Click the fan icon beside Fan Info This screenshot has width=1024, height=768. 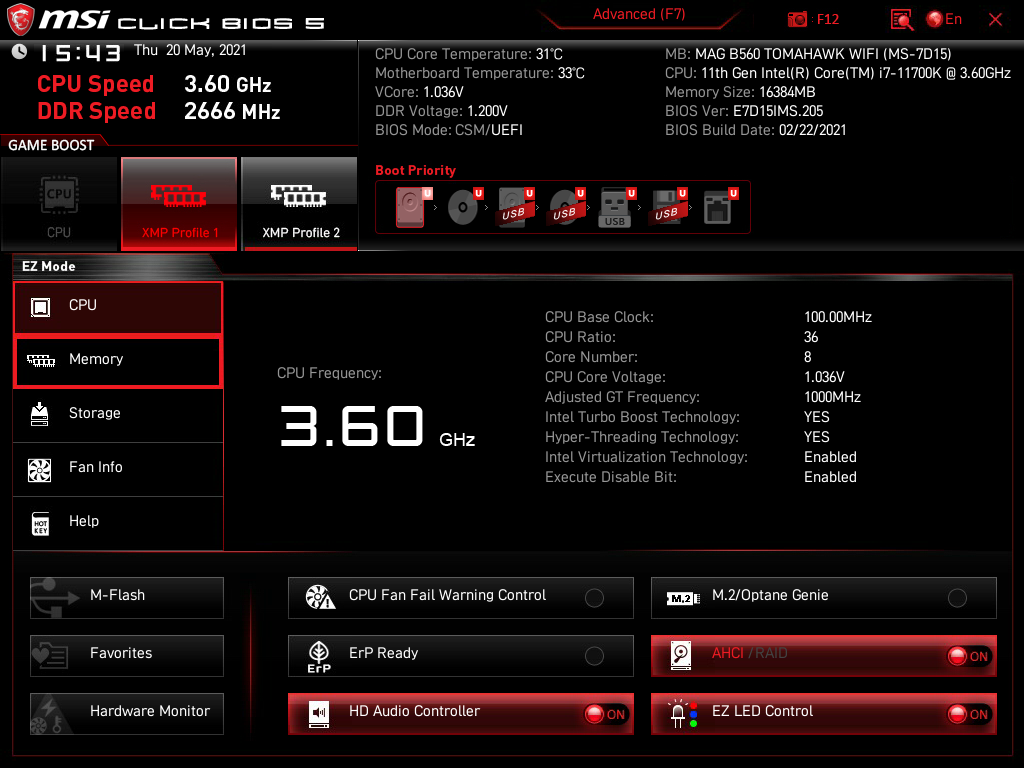tap(40, 470)
